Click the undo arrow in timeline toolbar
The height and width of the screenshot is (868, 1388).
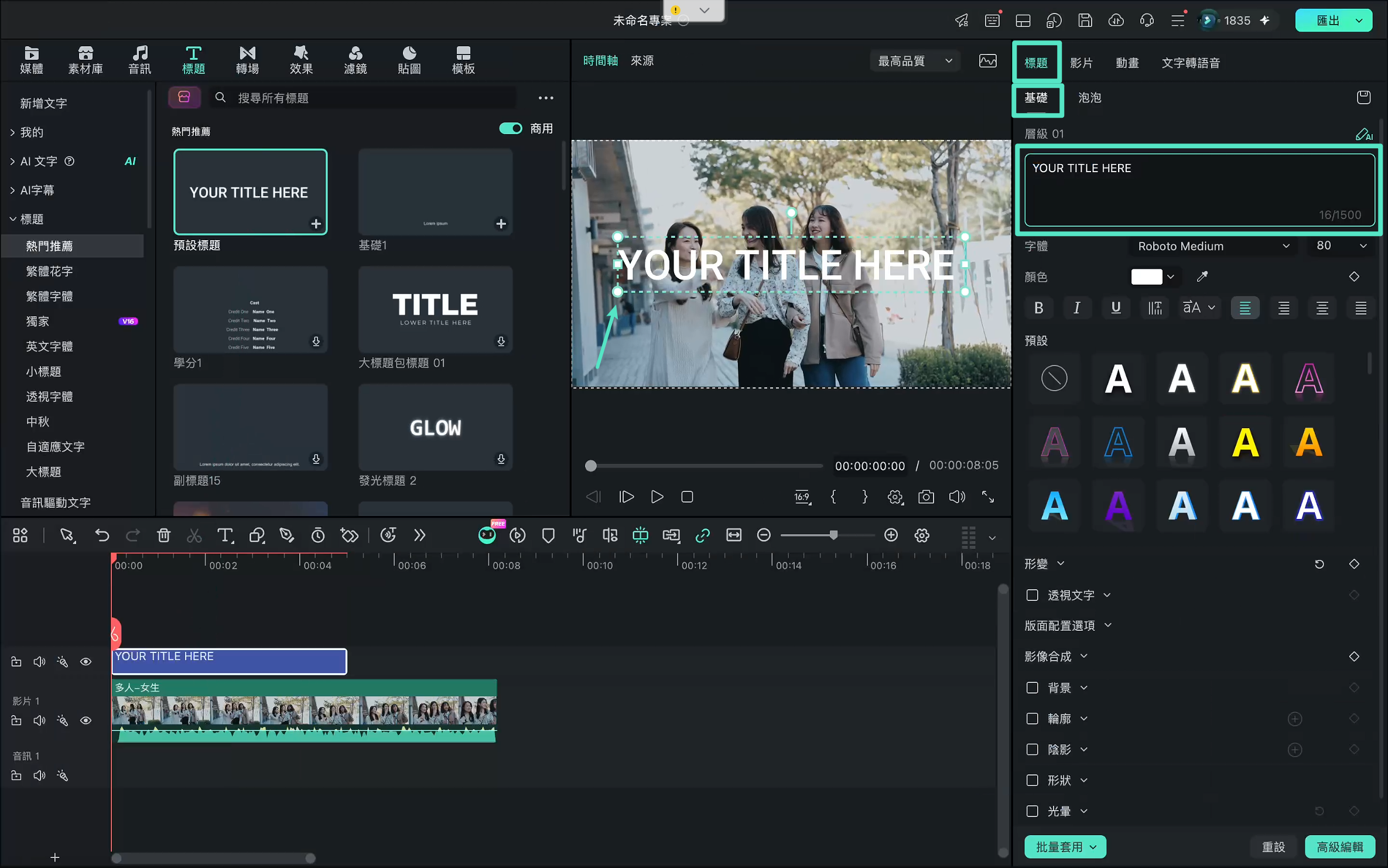click(102, 535)
